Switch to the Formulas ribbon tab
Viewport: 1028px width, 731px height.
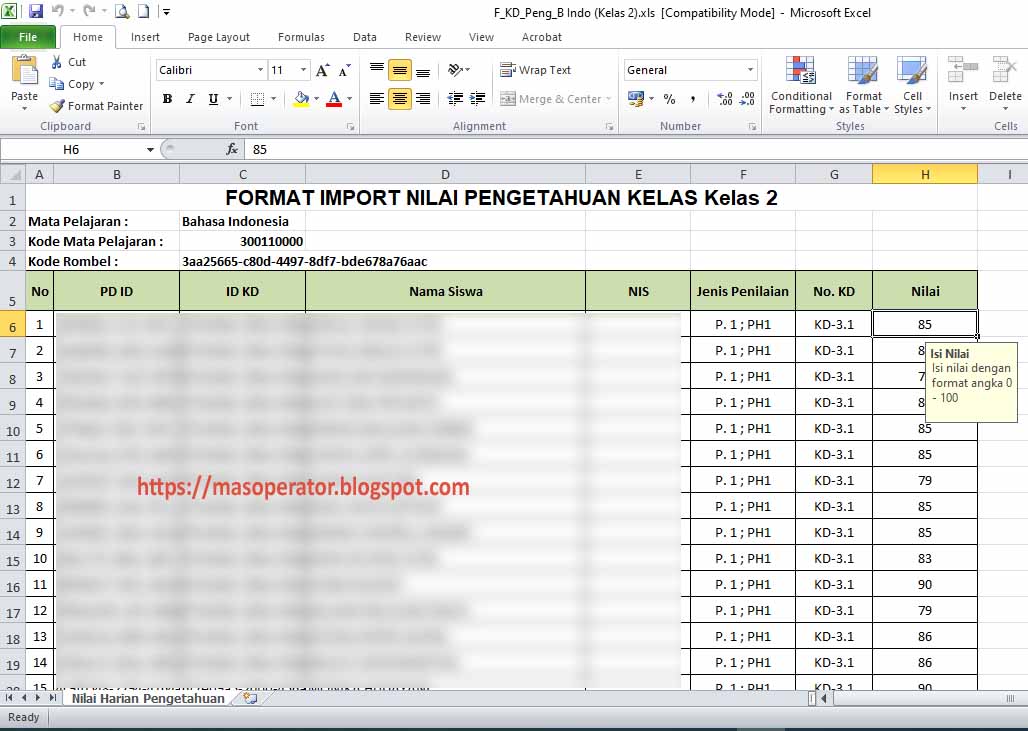click(300, 37)
